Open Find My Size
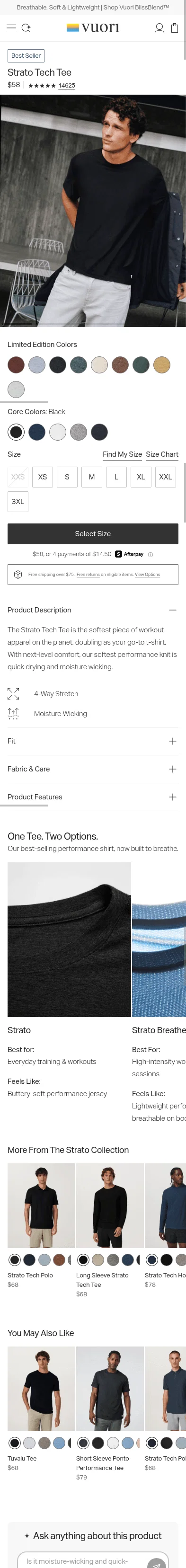Image resolution: width=186 pixels, height=1568 pixels. coord(122,455)
